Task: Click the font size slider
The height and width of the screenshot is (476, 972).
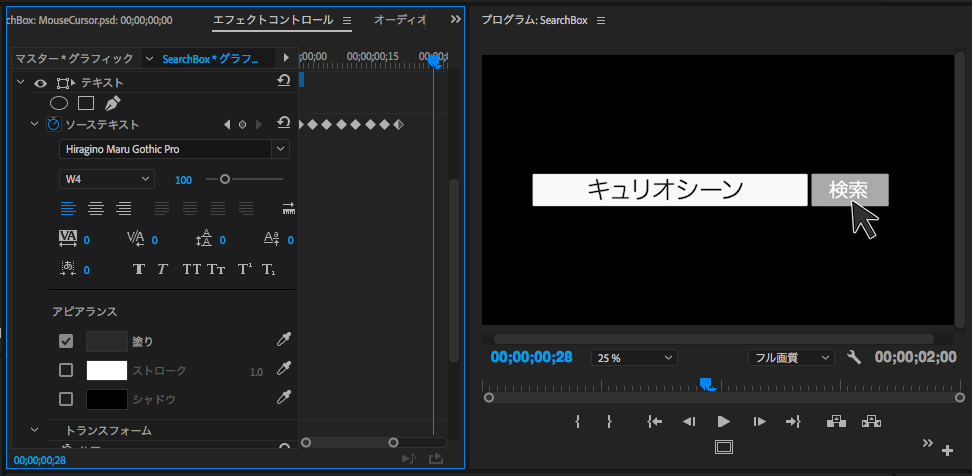Action: pyautogui.click(x=244, y=179)
